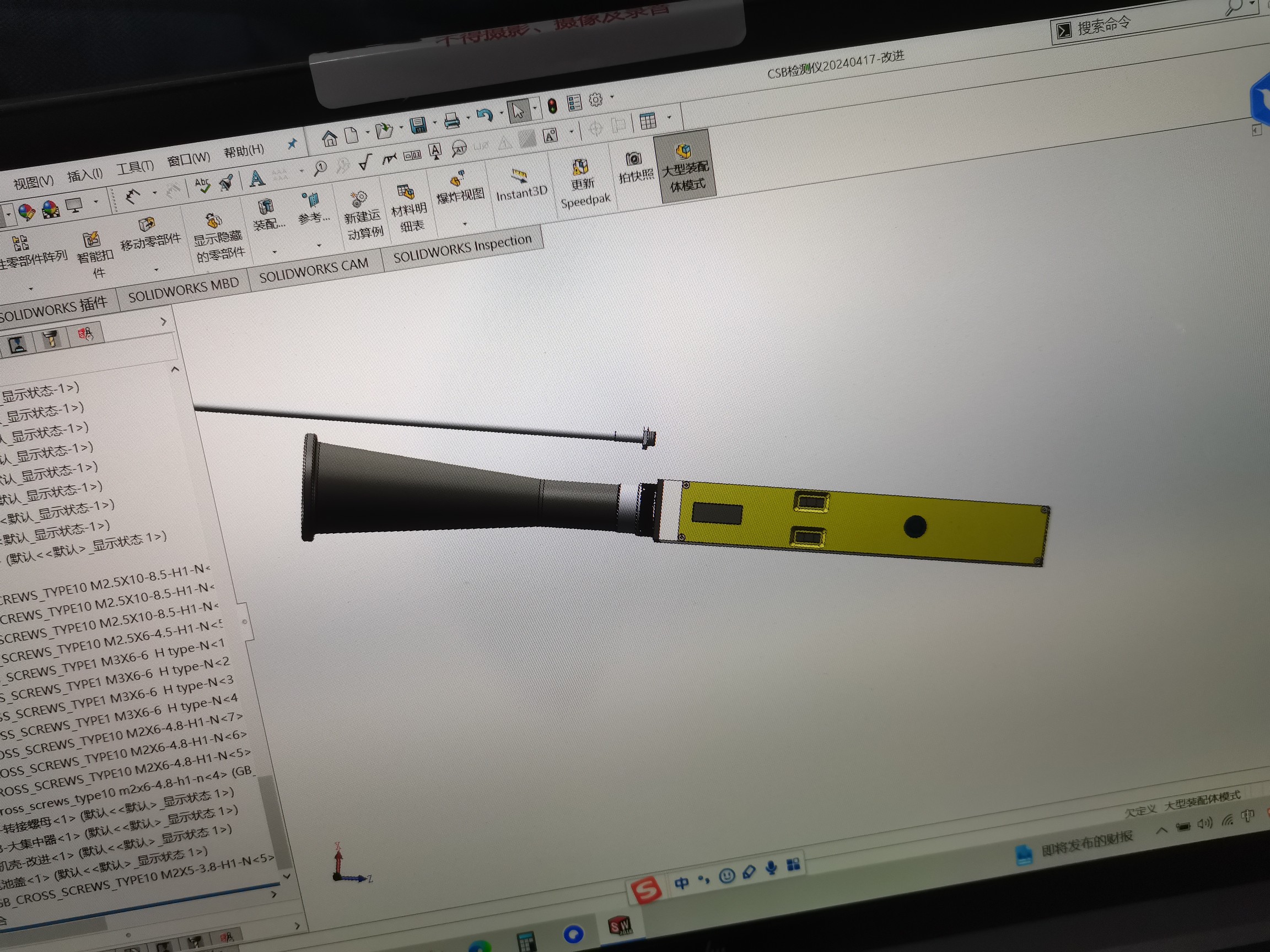Click the Balloon magnifier icon
The image size is (1270, 952).
coord(320,167)
